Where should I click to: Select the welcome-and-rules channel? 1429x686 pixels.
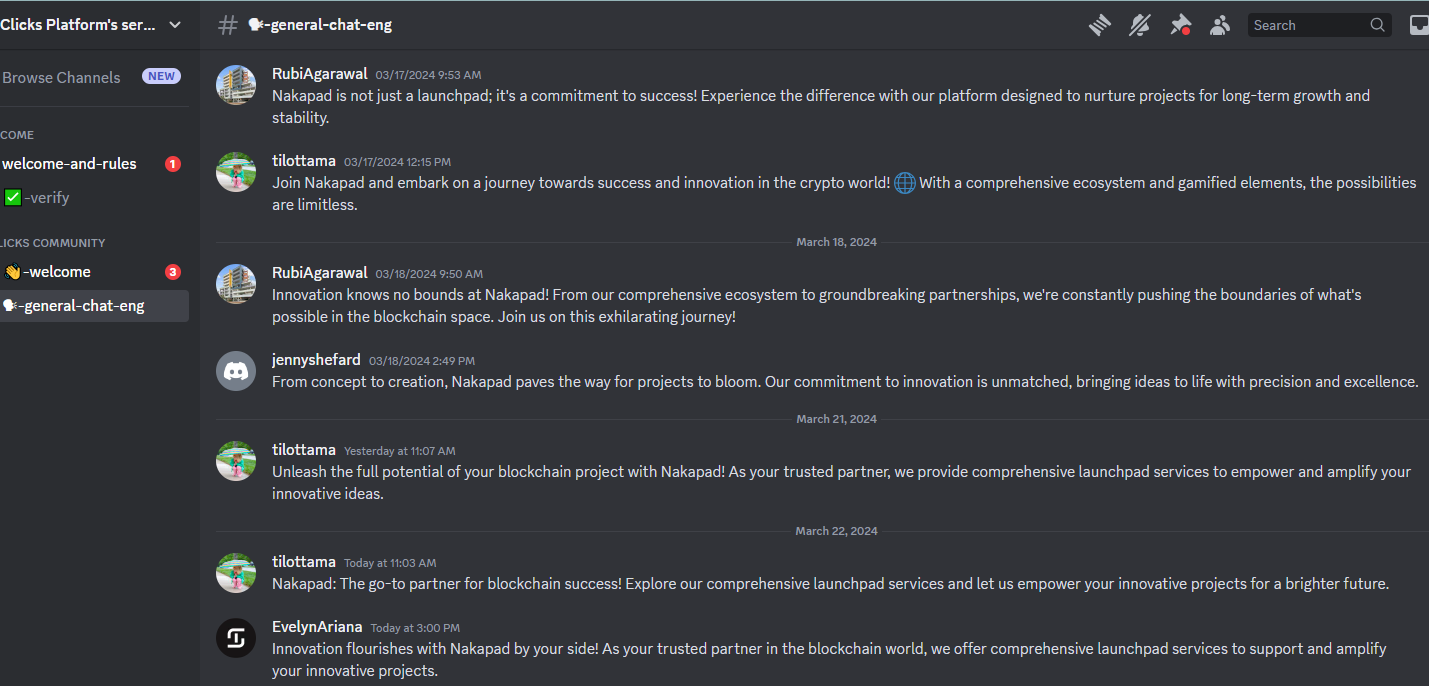point(69,164)
